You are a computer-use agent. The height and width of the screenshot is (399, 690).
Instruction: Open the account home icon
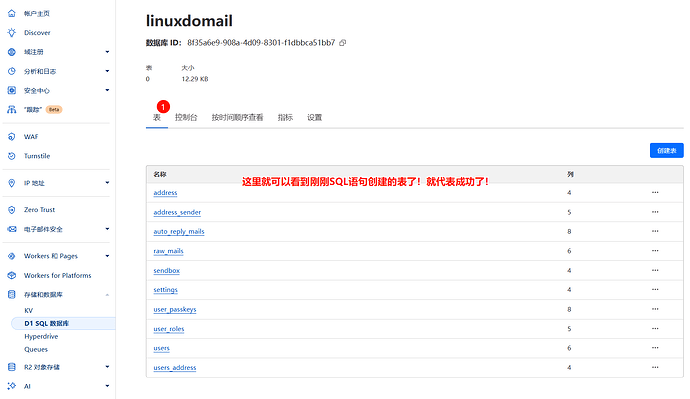pos(12,13)
